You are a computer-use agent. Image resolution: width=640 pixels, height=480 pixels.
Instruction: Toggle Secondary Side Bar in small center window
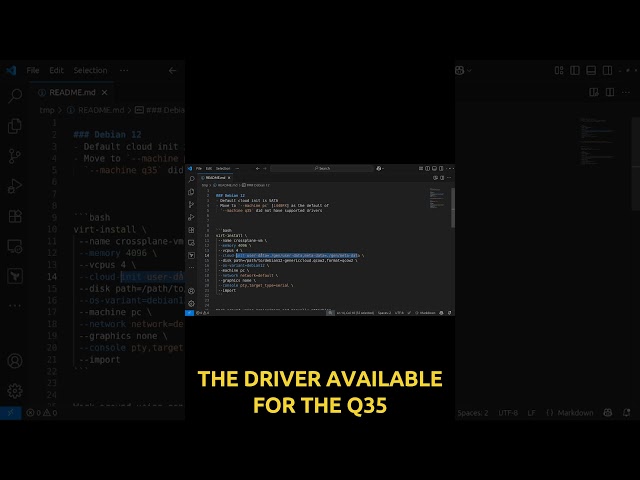(441, 168)
